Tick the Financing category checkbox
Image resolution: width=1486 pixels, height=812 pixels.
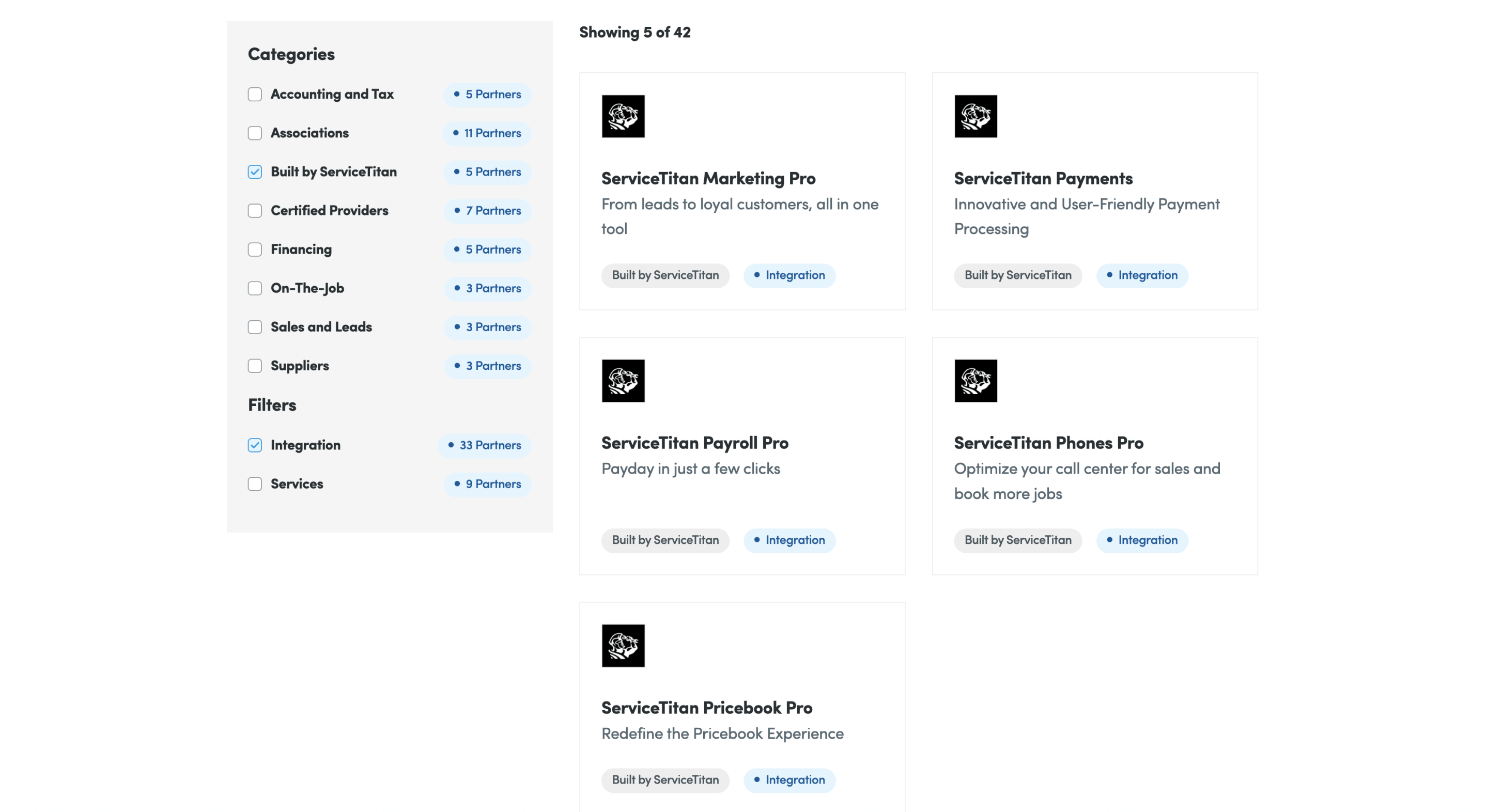pyautogui.click(x=255, y=249)
